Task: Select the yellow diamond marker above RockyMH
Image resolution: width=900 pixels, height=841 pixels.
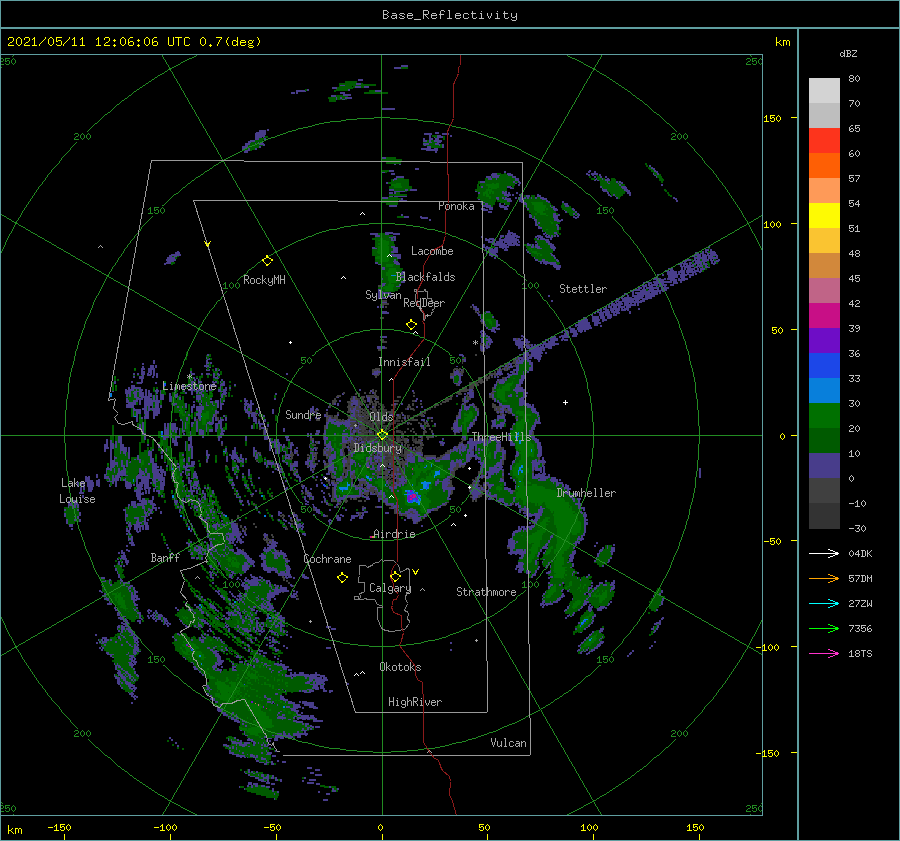Action: (267, 261)
